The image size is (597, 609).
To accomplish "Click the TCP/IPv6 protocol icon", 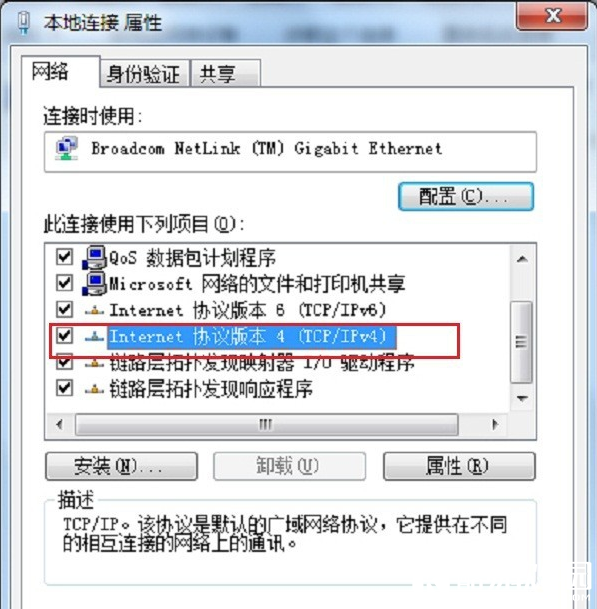I will 94,310.
